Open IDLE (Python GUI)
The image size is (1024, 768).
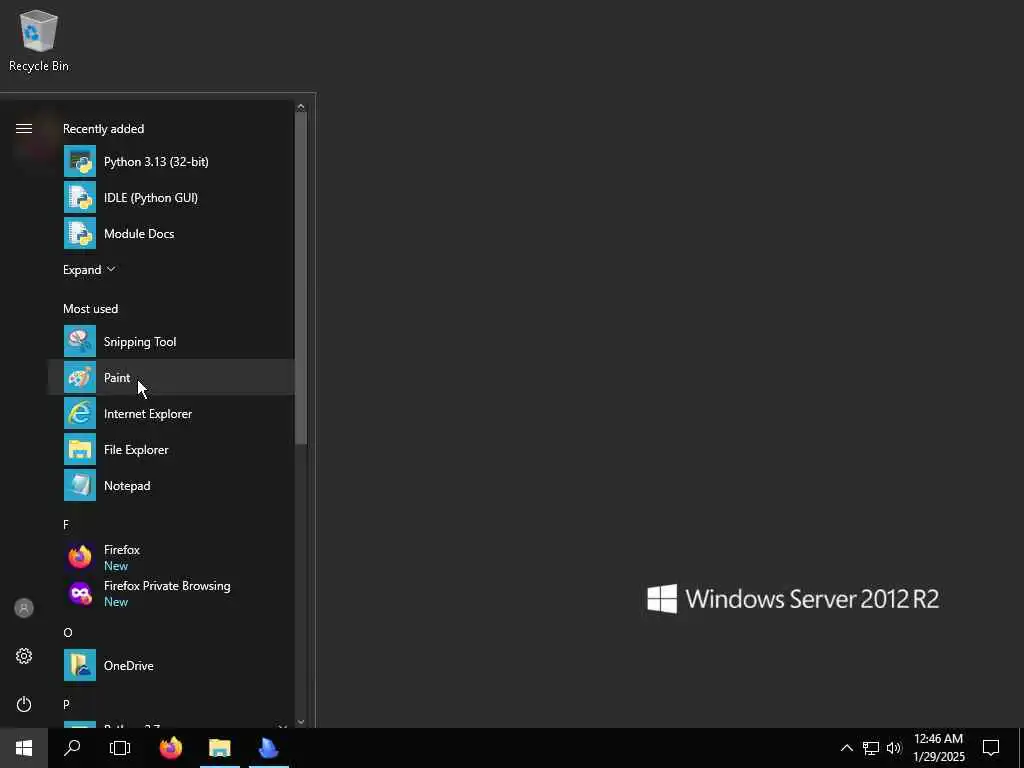pyautogui.click(x=171, y=197)
